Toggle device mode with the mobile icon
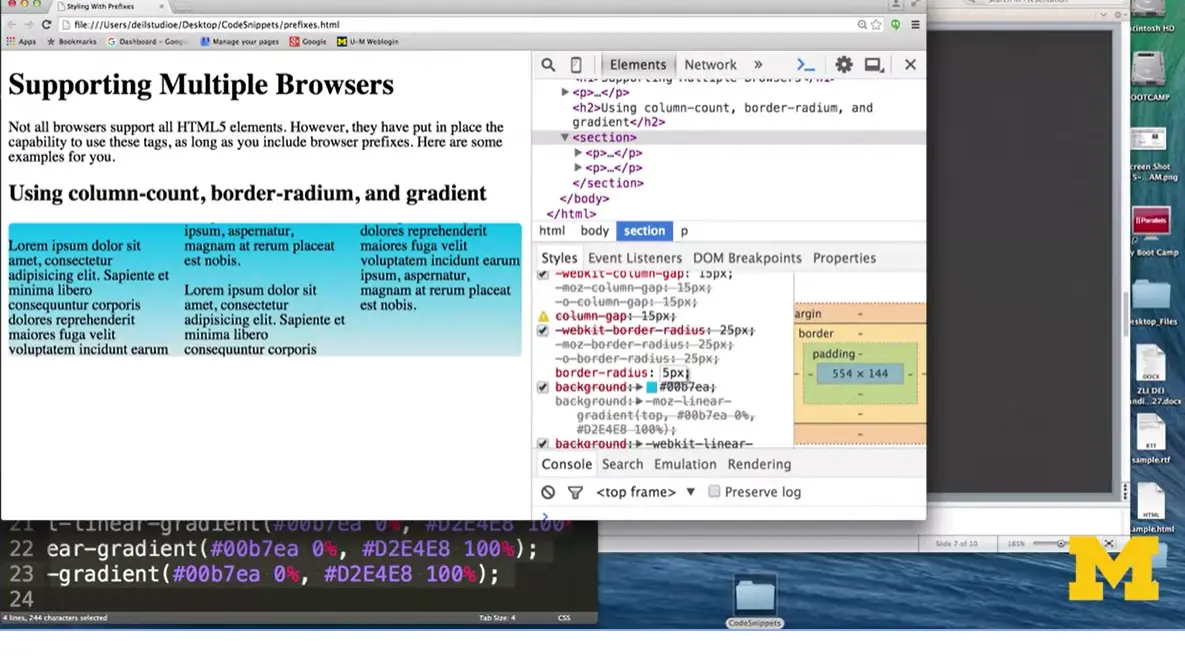 tap(576, 63)
